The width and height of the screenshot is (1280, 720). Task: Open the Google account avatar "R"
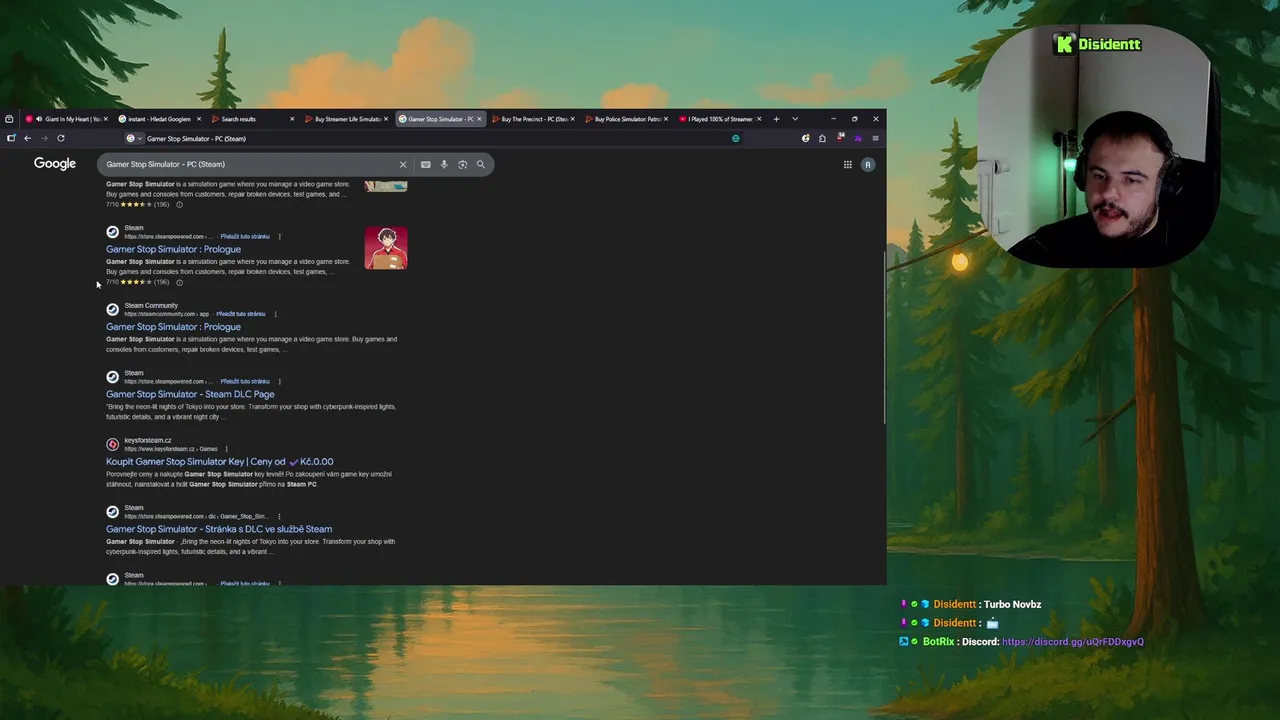(x=868, y=164)
